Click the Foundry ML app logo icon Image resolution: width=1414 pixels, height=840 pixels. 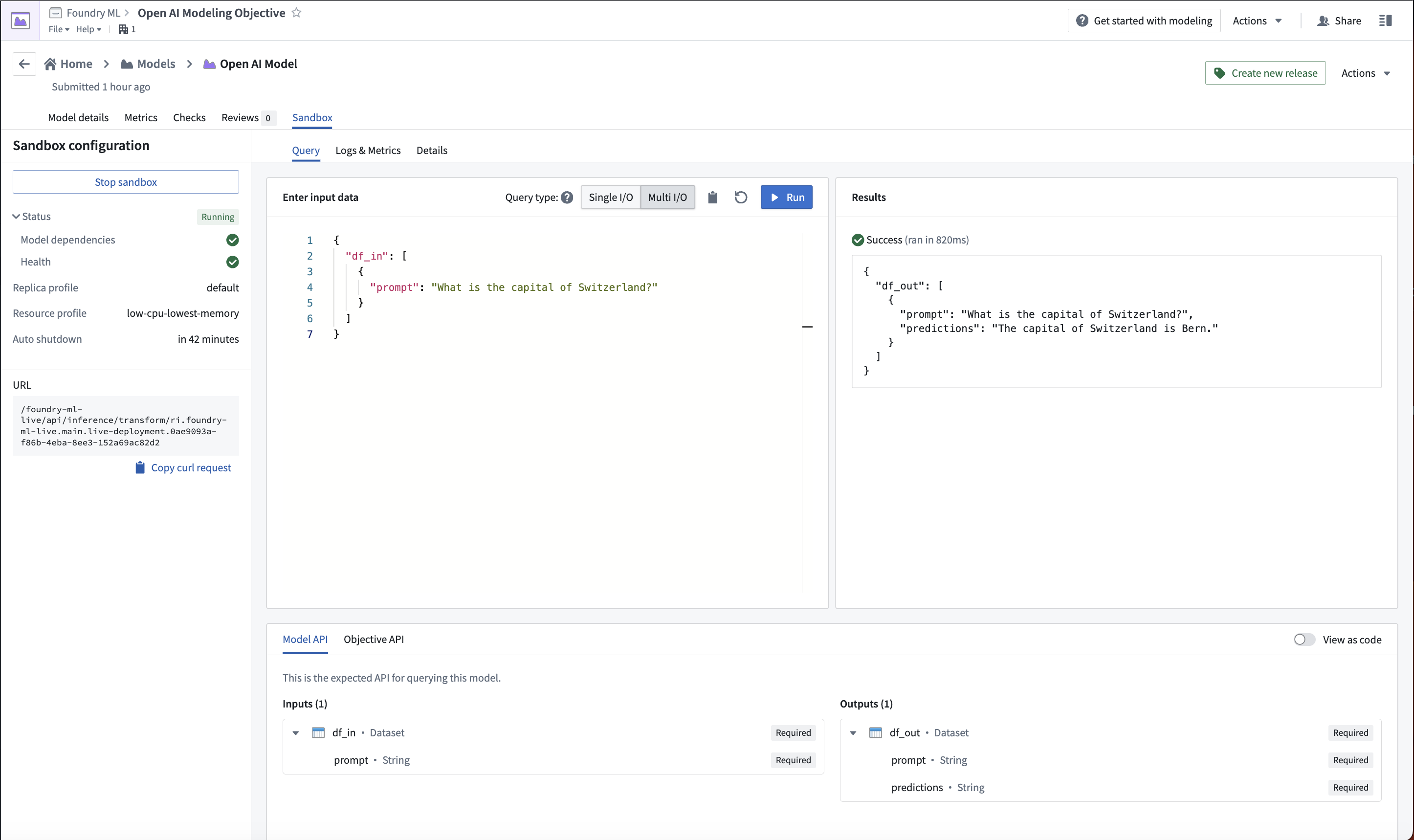(x=21, y=21)
